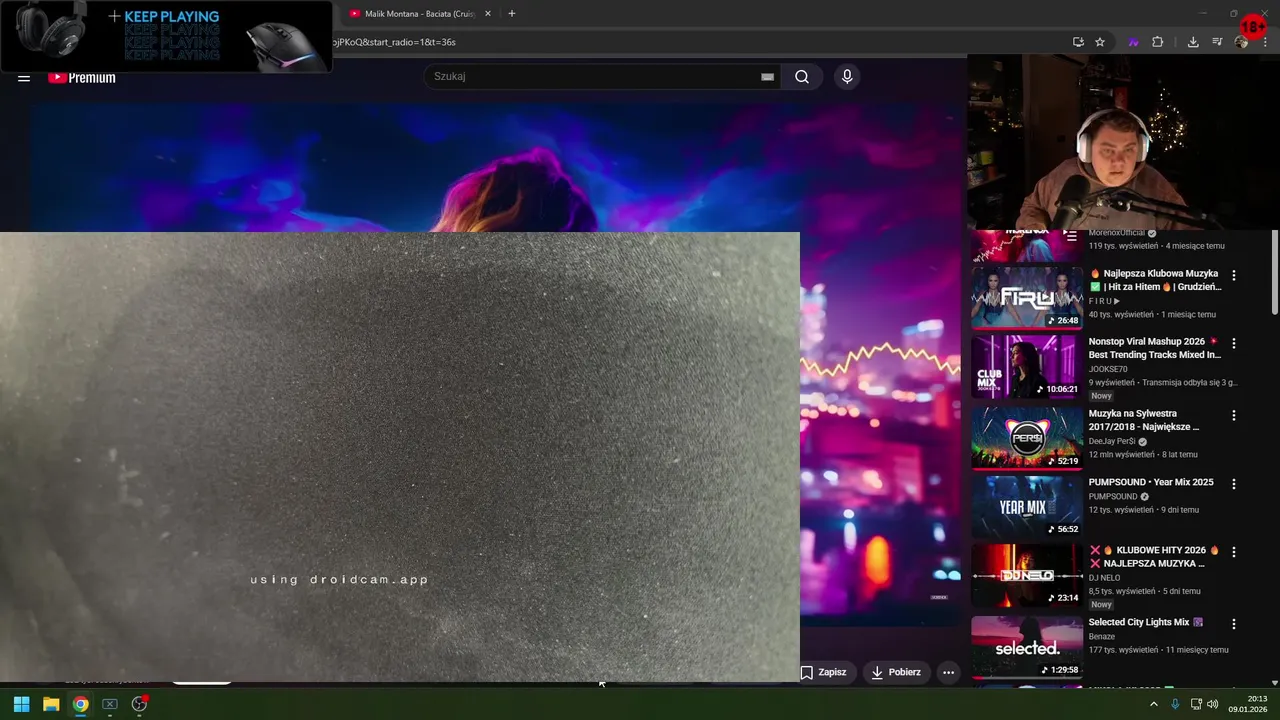Open the selected. City Lights thumbnail
The height and width of the screenshot is (720, 1280).
point(1027,647)
